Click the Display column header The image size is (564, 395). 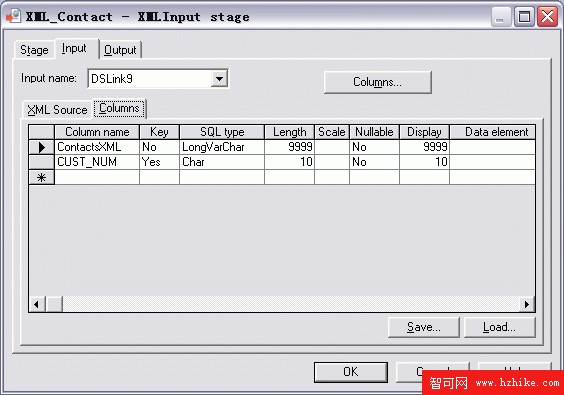[x=424, y=132]
